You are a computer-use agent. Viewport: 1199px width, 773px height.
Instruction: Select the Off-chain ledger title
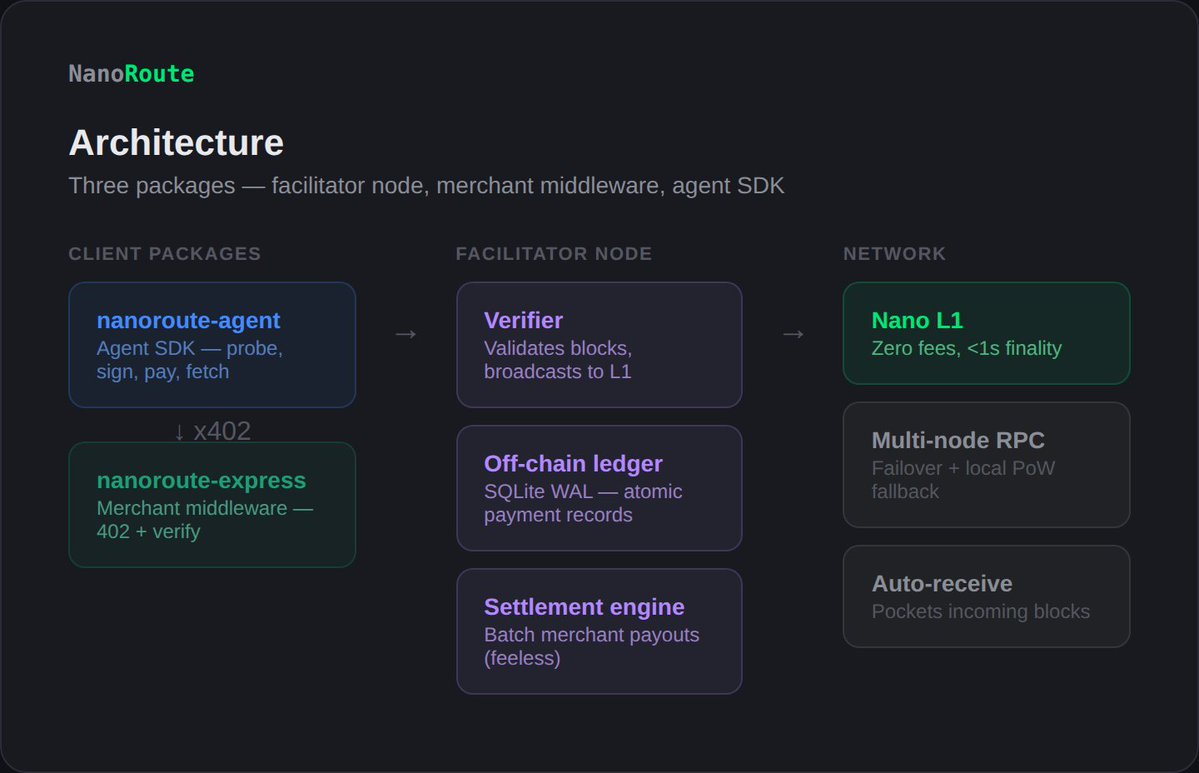[x=573, y=464]
